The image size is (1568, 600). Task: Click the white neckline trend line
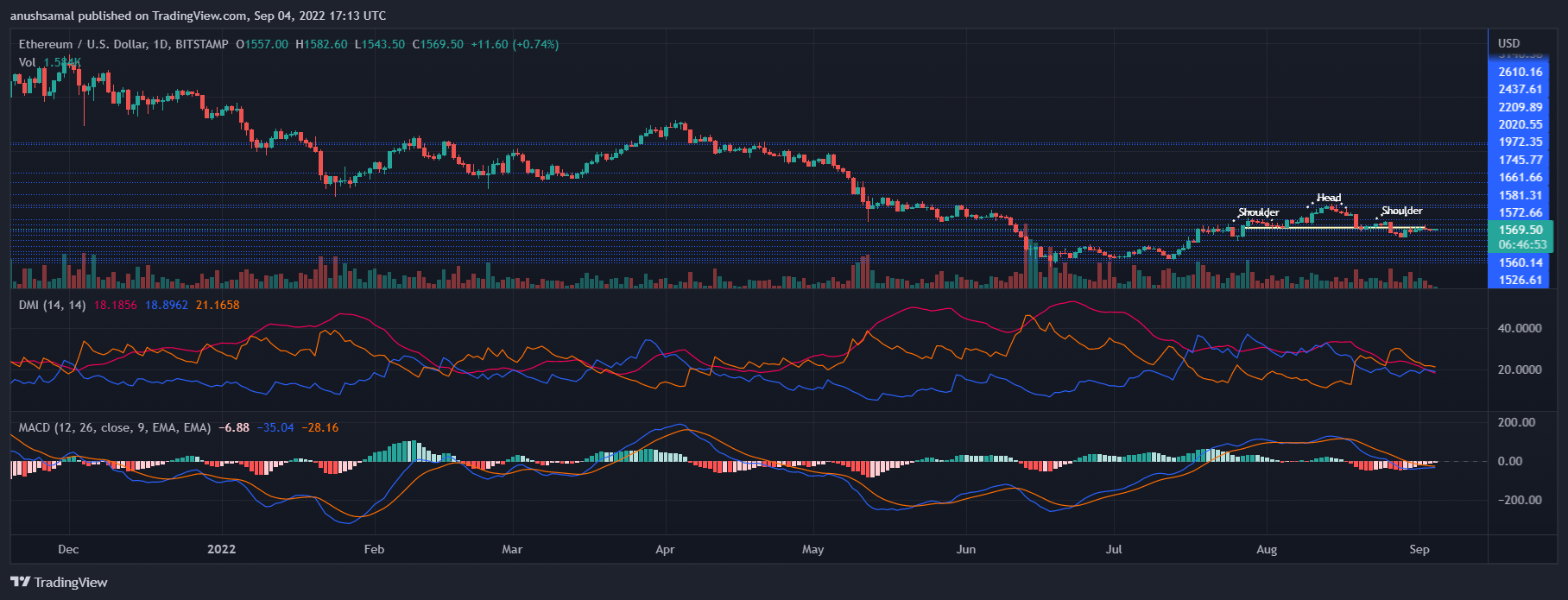tap(1334, 228)
